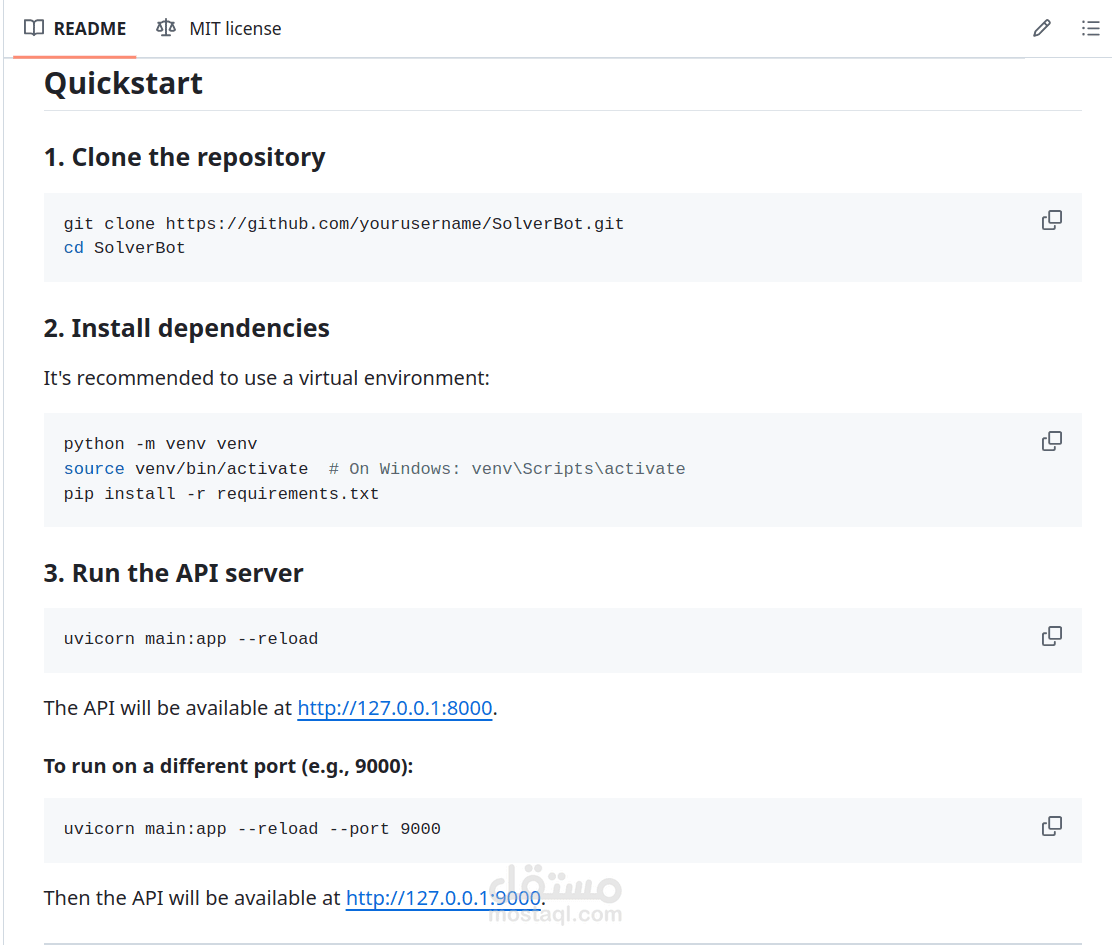Open the http://127.0.0.1:9000 link
This screenshot has height=945, width=1112.
pos(443,898)
